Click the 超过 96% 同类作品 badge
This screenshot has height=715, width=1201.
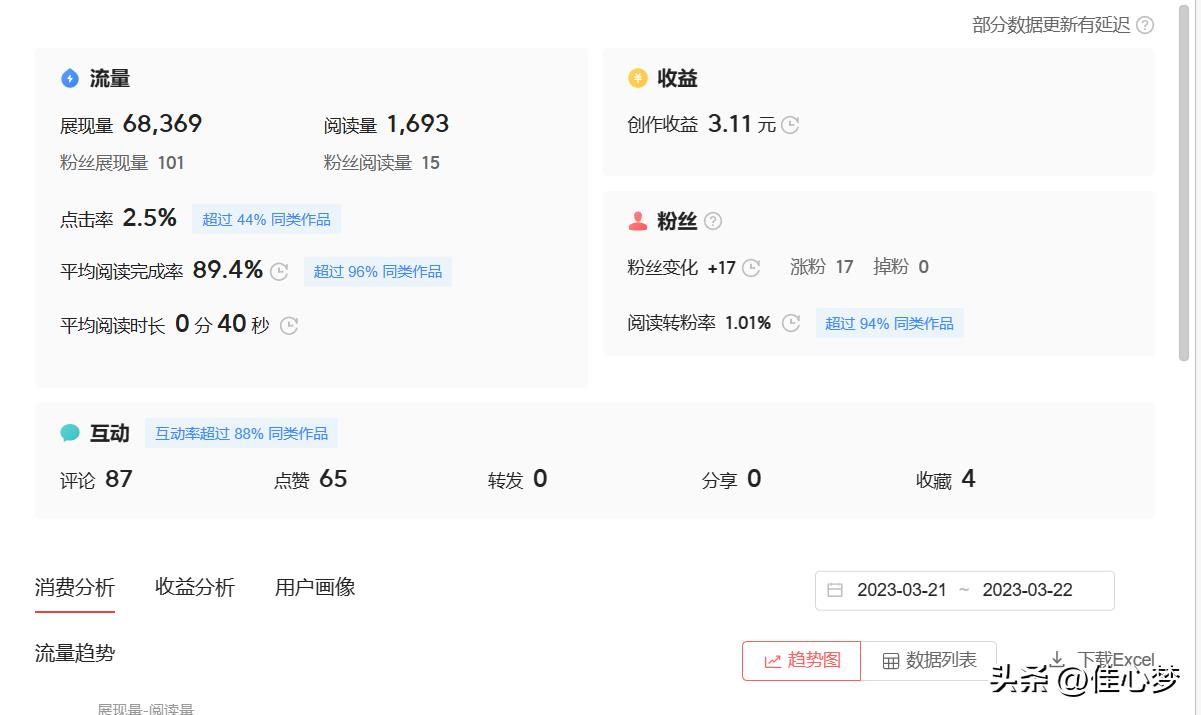click(378, 271)
